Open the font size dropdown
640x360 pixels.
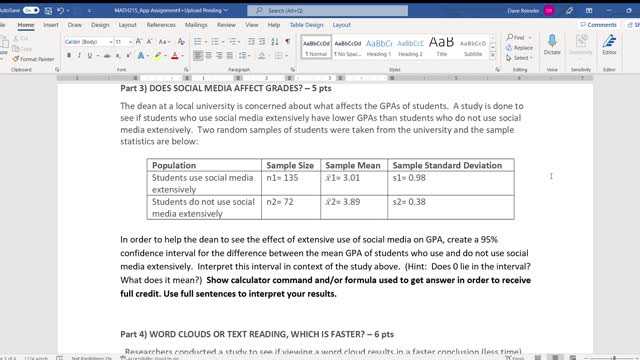pyautogui.click(x=130, y=42)
